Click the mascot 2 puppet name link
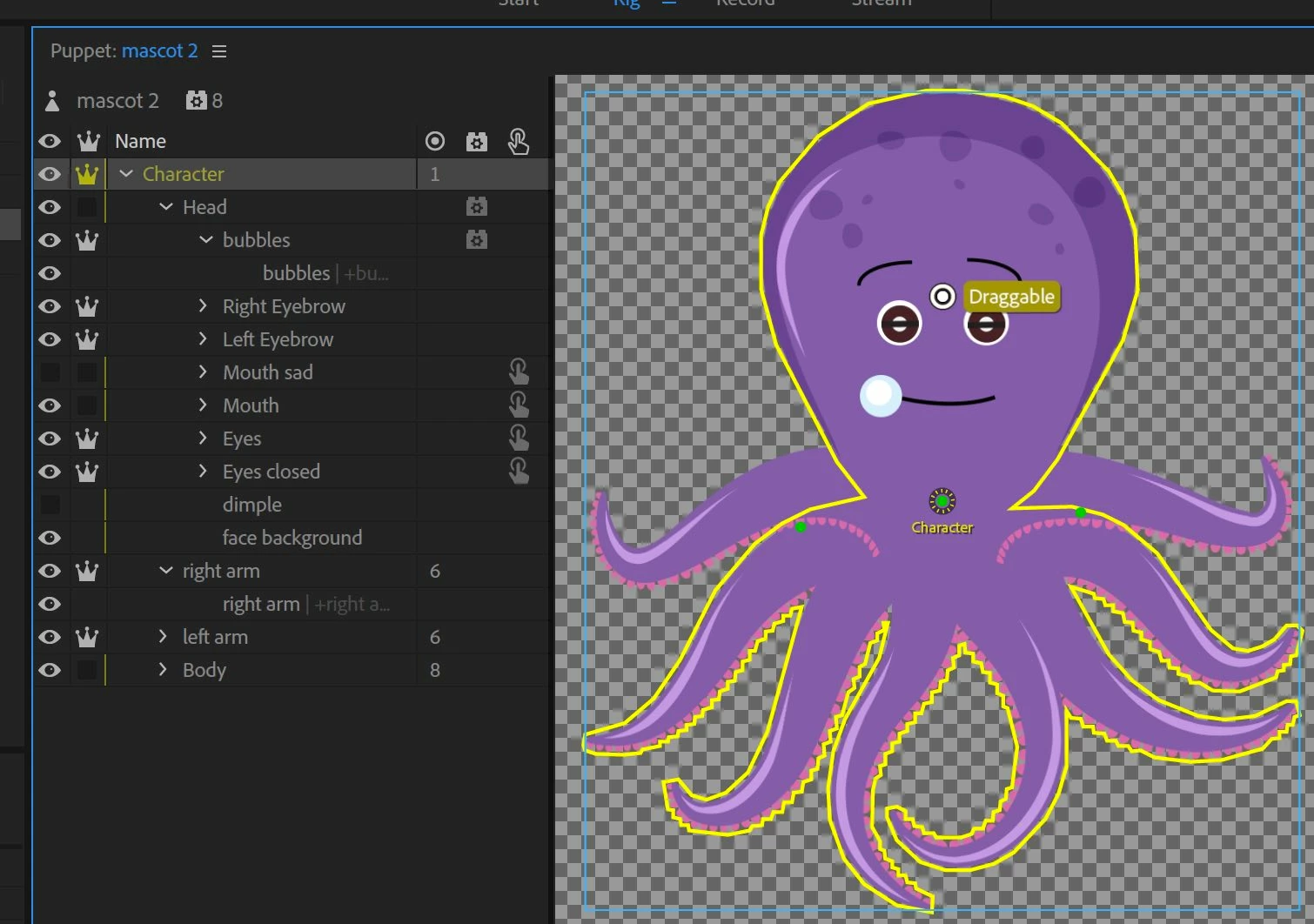The height and width of the screenshot is (924, 1314). pyautogui.click(x=159, y=51)
